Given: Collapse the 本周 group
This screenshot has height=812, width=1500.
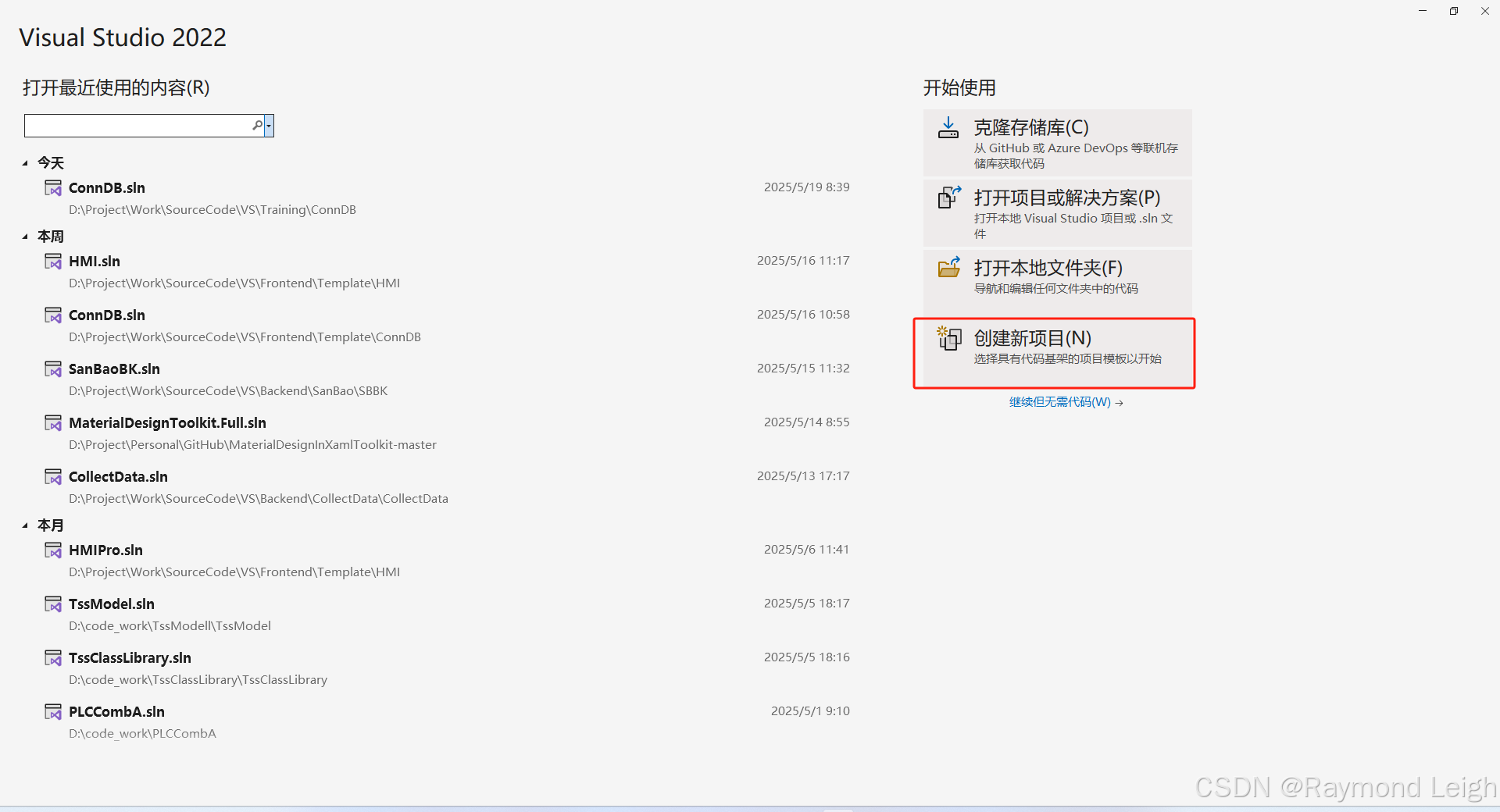Looking at the screenshot, I should tap(25, 237).
